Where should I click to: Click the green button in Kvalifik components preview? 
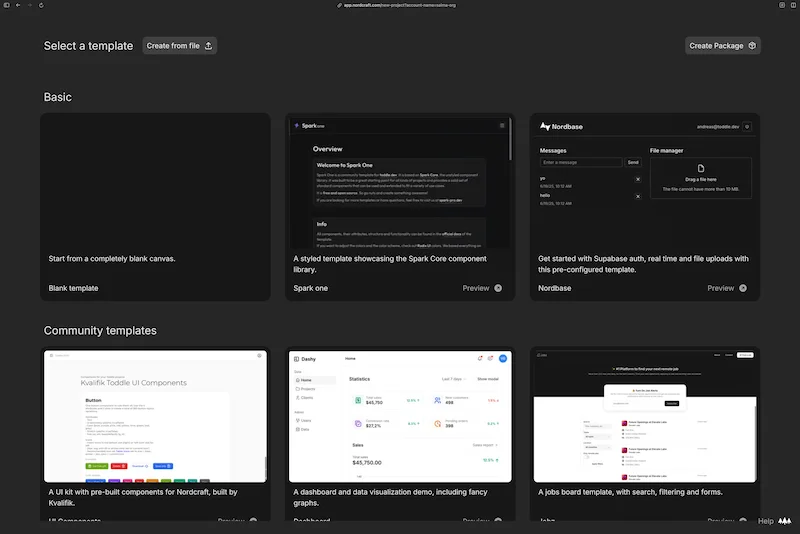pos(97,466)
